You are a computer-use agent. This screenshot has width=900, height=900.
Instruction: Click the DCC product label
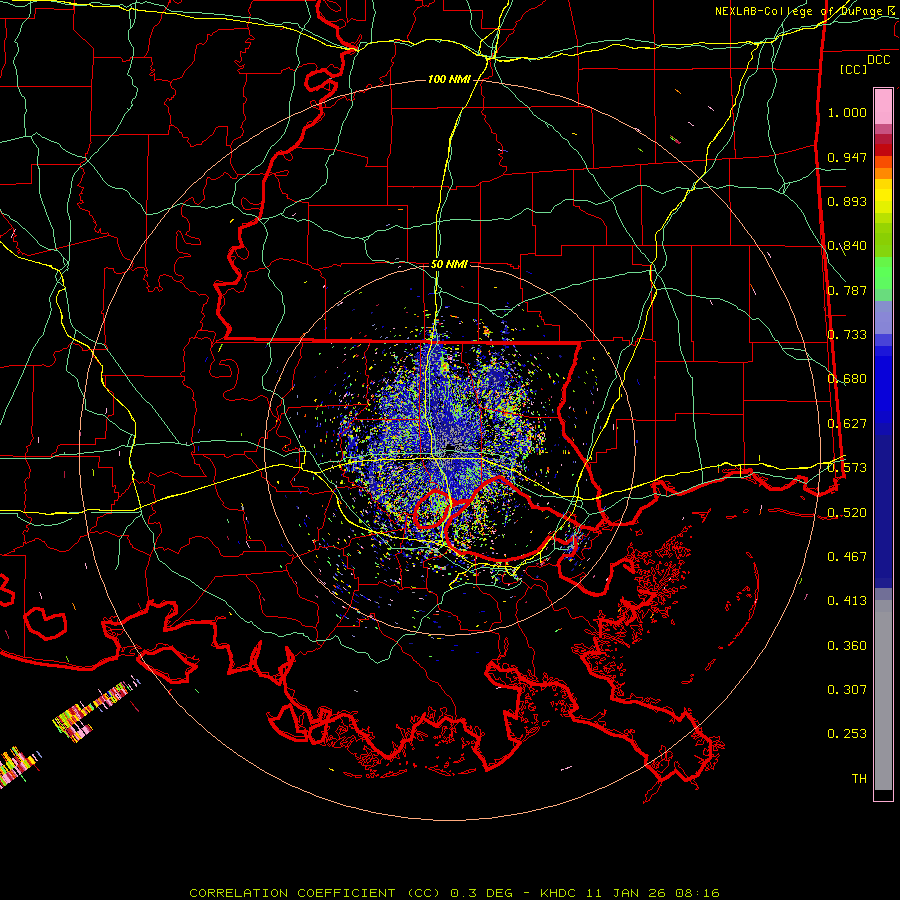click(879, 60)
